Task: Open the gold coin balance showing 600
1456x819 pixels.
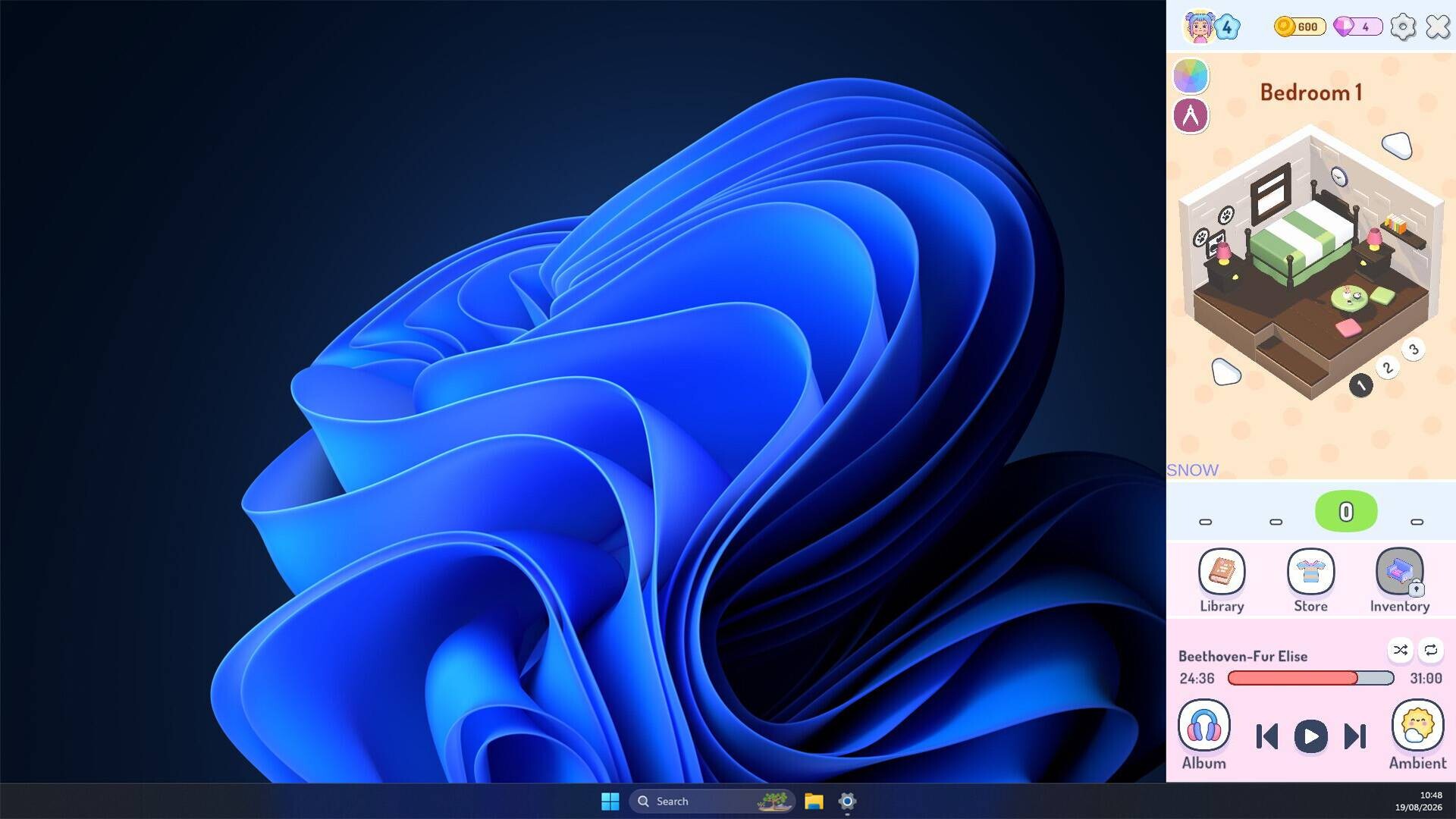Action: coord(1299,27)
